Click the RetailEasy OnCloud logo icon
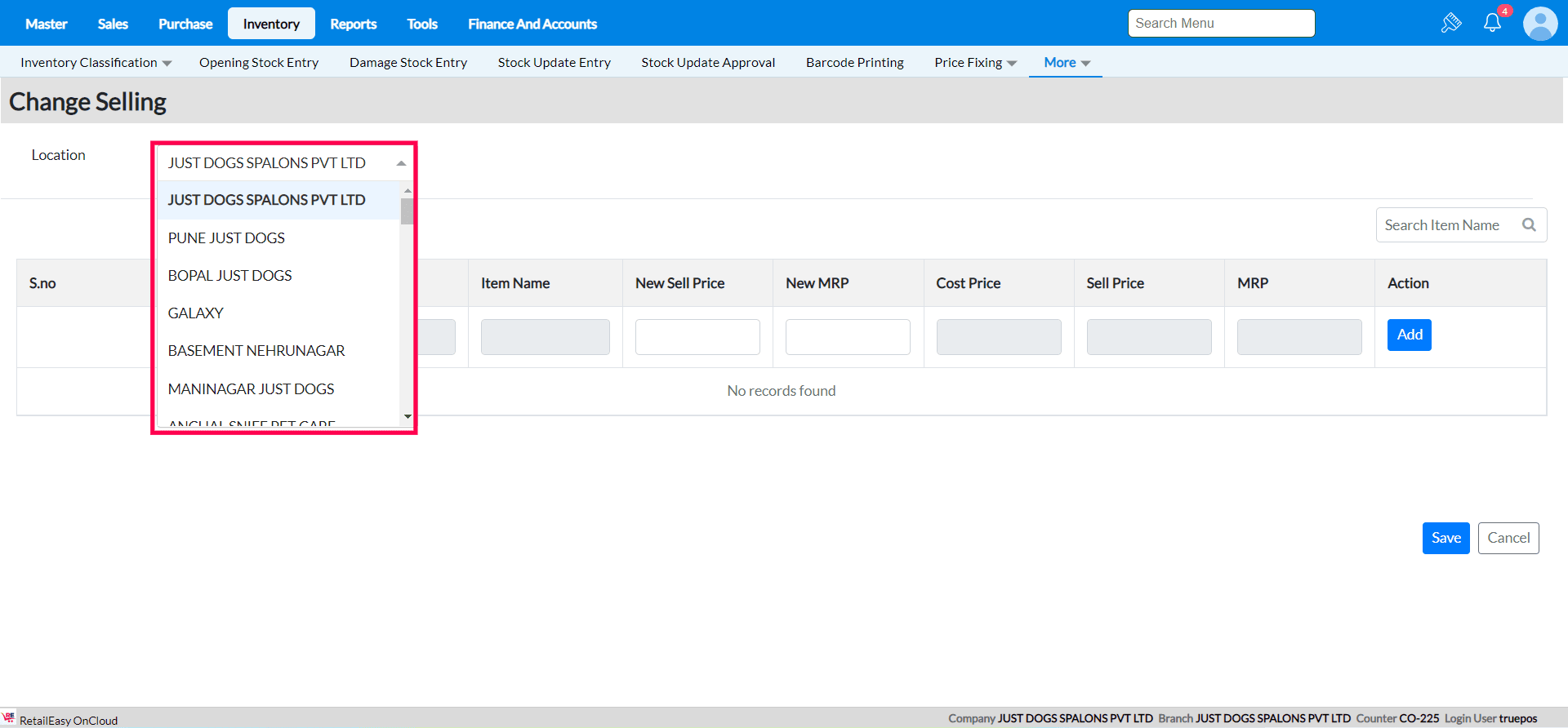This screenshot has height=728, width=1568. [x=9, y=717]
